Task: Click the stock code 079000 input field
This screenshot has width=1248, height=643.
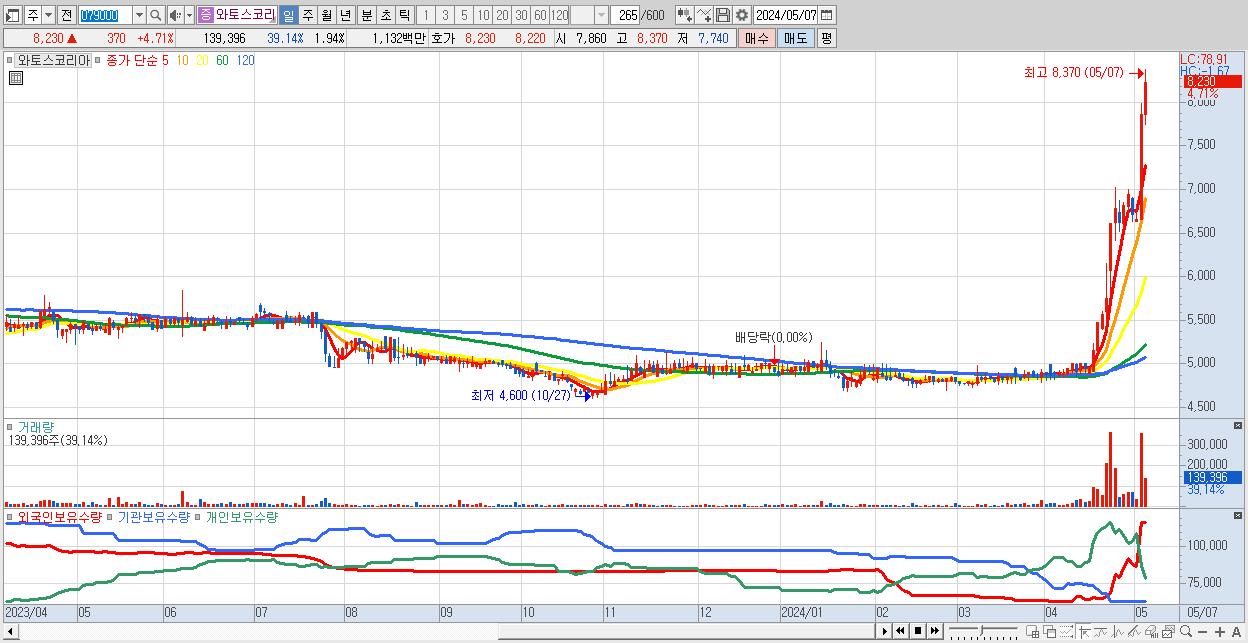Action: 106,15
